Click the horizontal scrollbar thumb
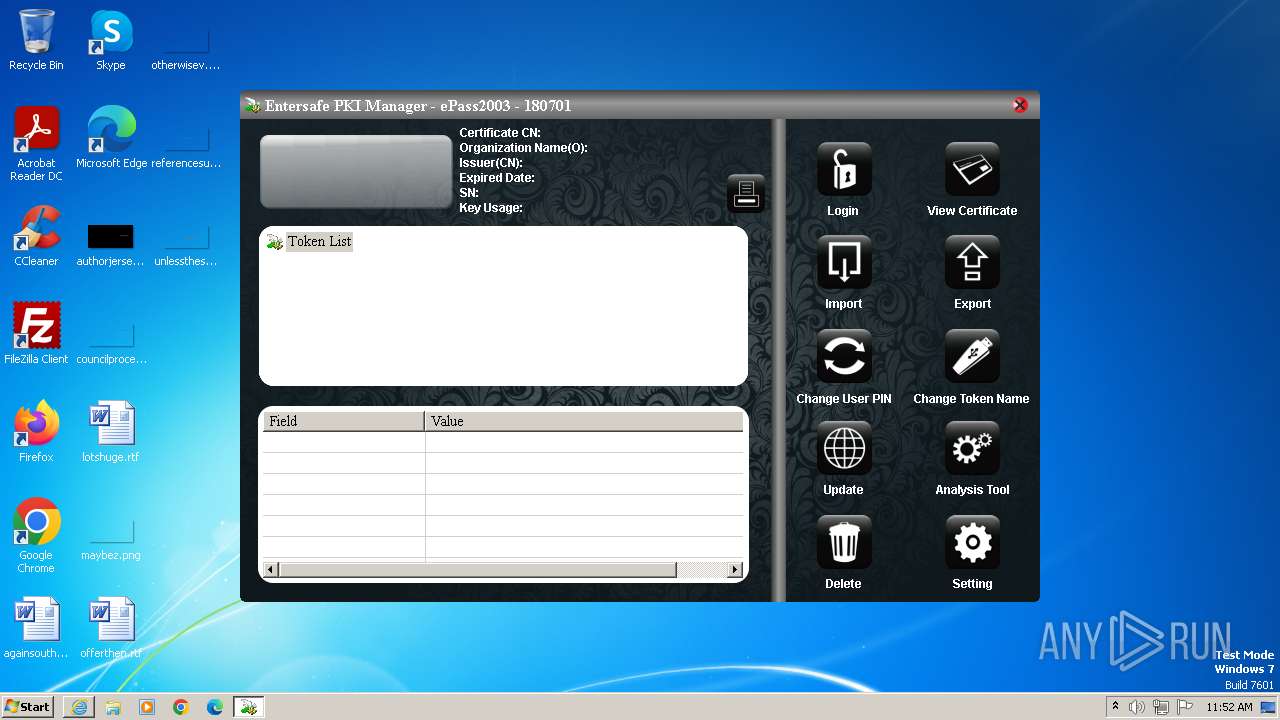 (x=477, y=570)
